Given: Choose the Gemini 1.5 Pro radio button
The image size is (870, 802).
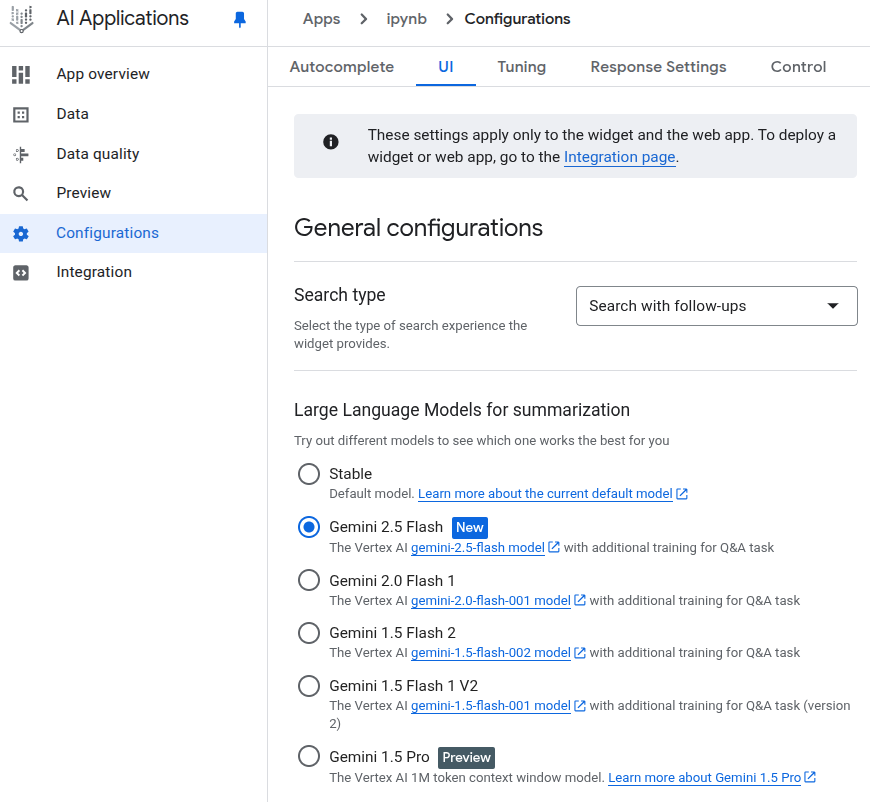Looking at the screenshot, I should 309,756.
